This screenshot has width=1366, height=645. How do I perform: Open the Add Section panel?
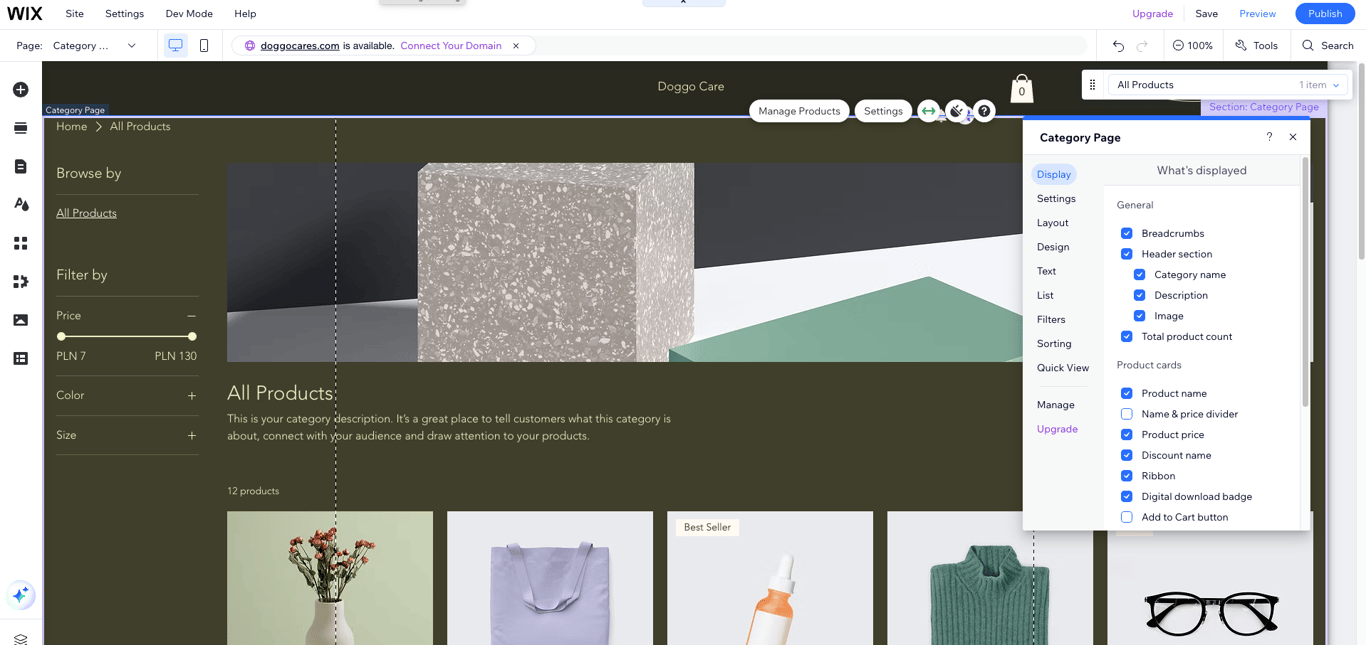tap(20, 127)
